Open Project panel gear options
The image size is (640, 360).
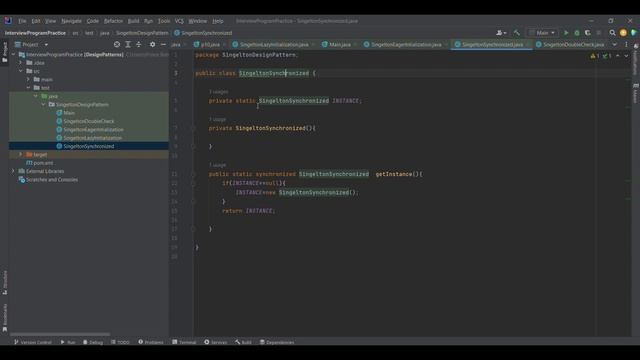coord(152,44)
